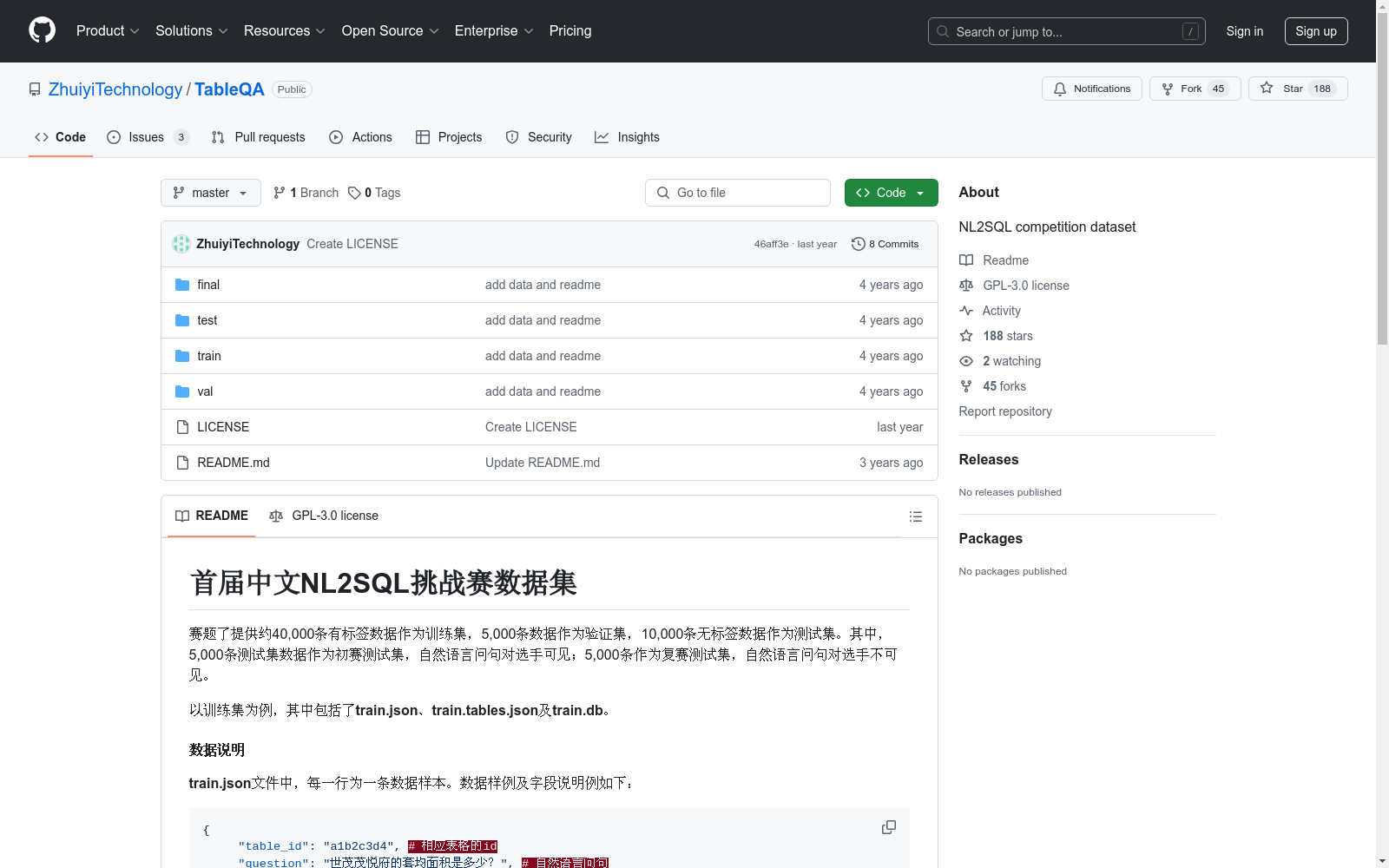Image resolution: width=1389 pixels, height=868 pixels.
Task: Switch to the Security tab
Action: [x=539, y=137]
